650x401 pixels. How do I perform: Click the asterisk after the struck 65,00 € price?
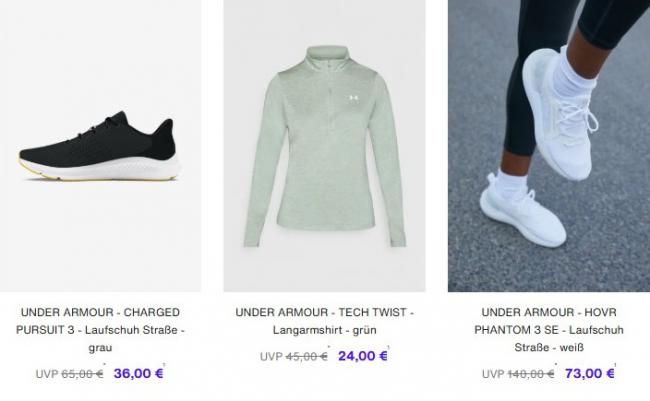(x=104, y=365)
